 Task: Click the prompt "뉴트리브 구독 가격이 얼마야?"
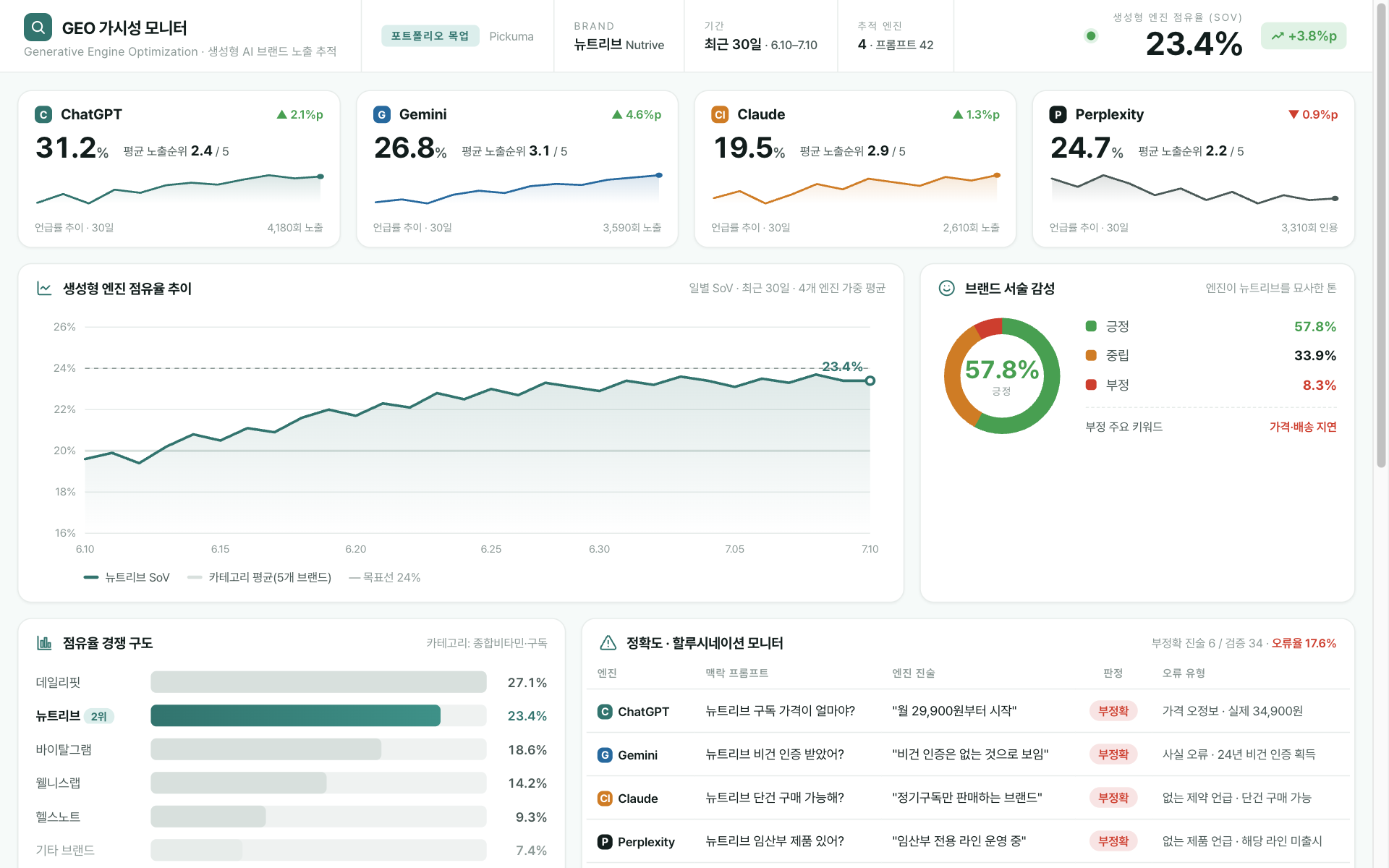click(780, 711)
